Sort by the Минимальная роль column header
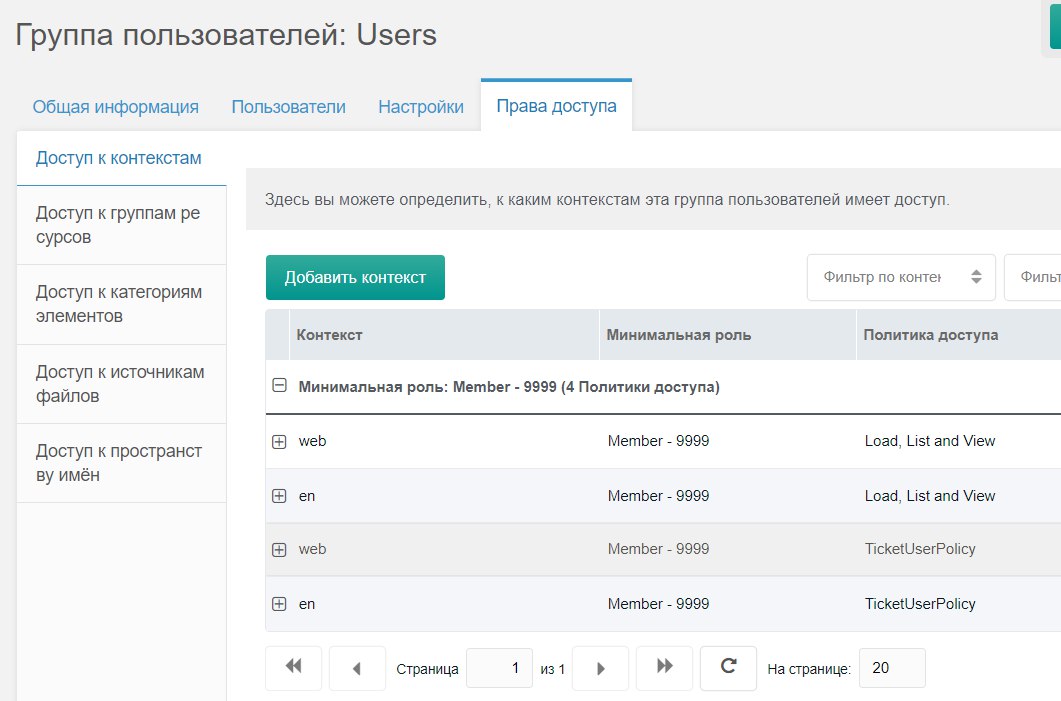 (727, 335)
